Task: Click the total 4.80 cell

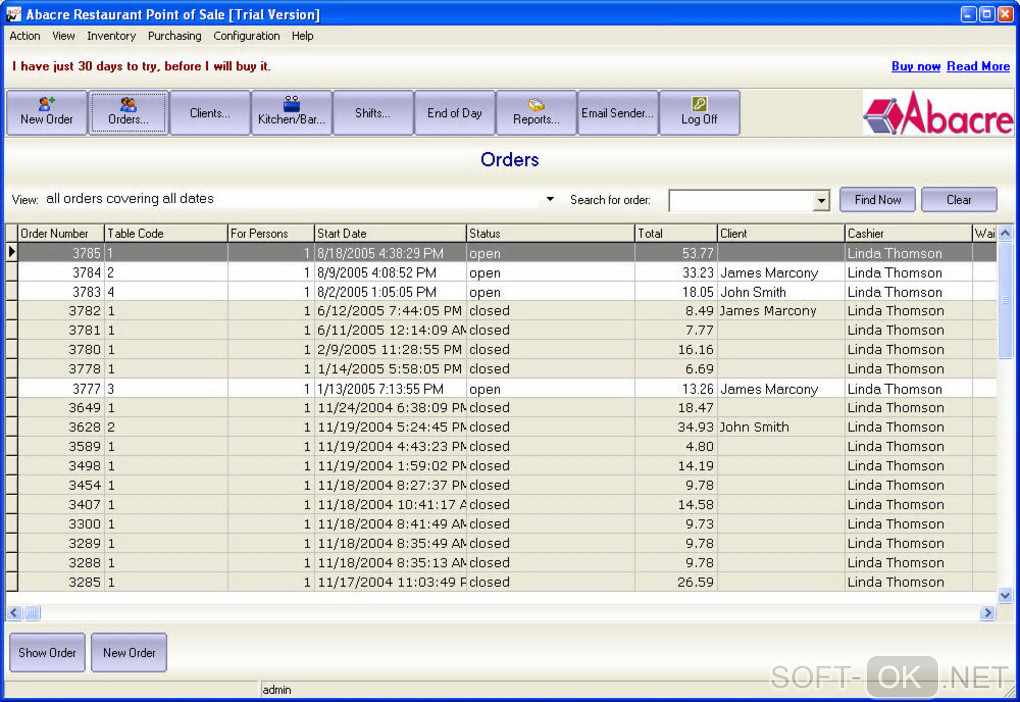Action: point(676,447)
